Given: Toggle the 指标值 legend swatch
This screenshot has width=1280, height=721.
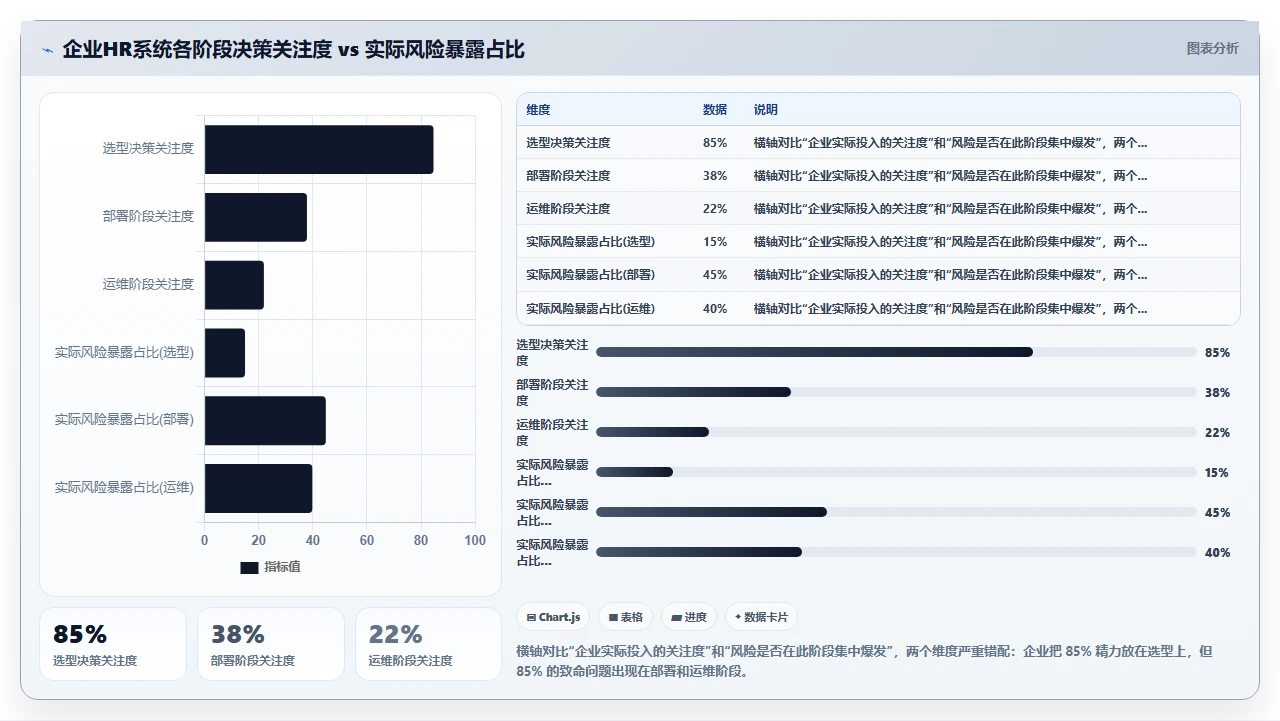Looking at the screenshot, I should coord(249,567).
